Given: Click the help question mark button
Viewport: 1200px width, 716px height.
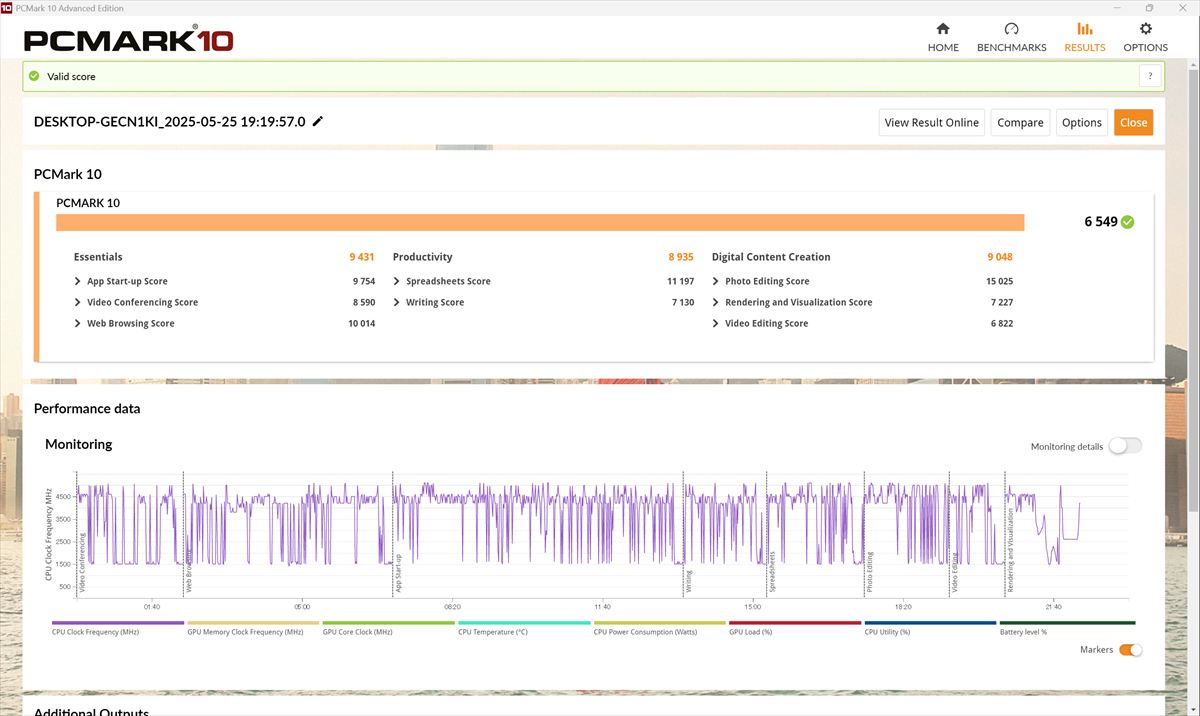Looking at the screenshot, I should (1150, 76).
